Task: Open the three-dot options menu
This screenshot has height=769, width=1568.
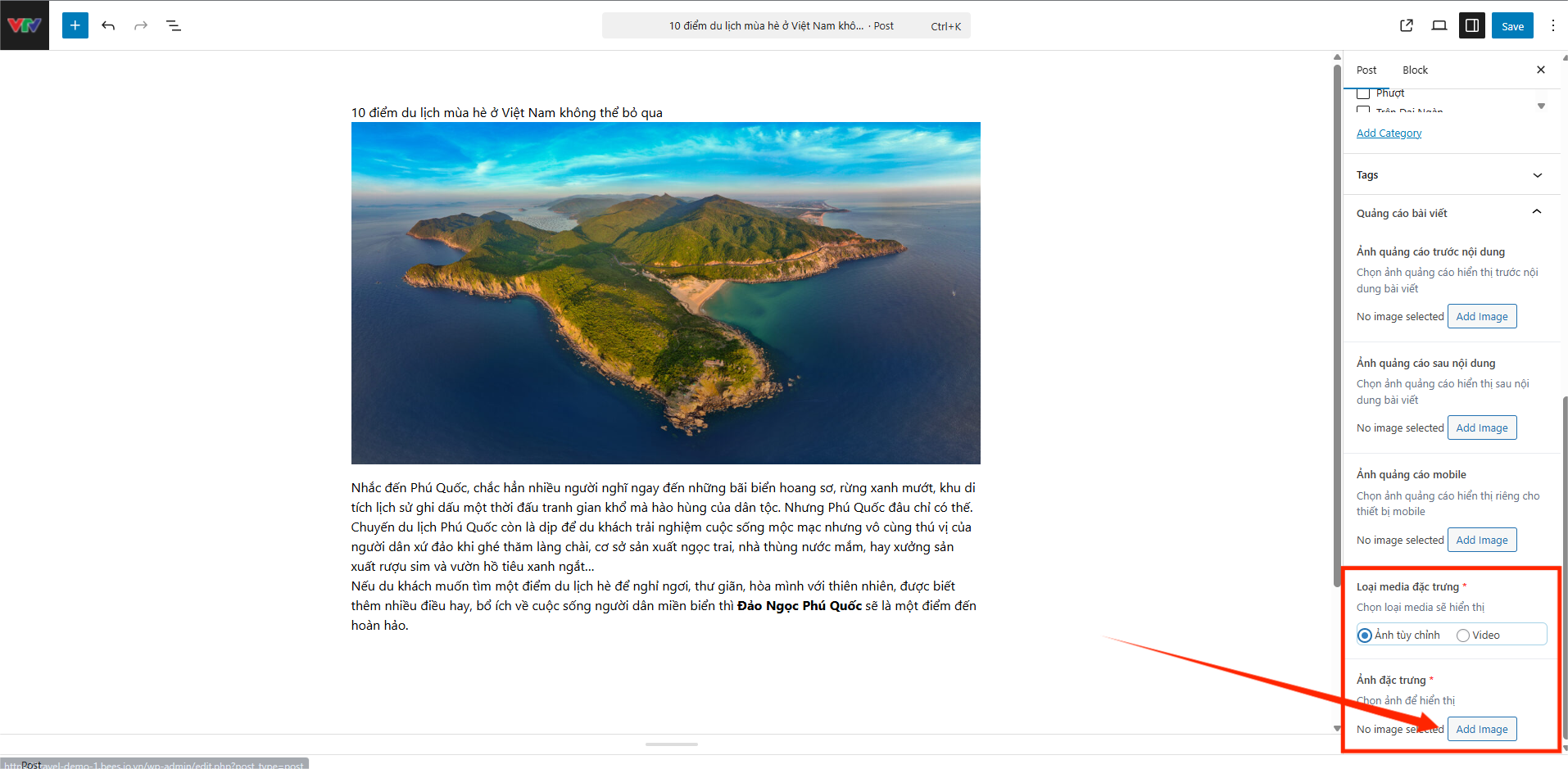Action: tap(1552, 25)
